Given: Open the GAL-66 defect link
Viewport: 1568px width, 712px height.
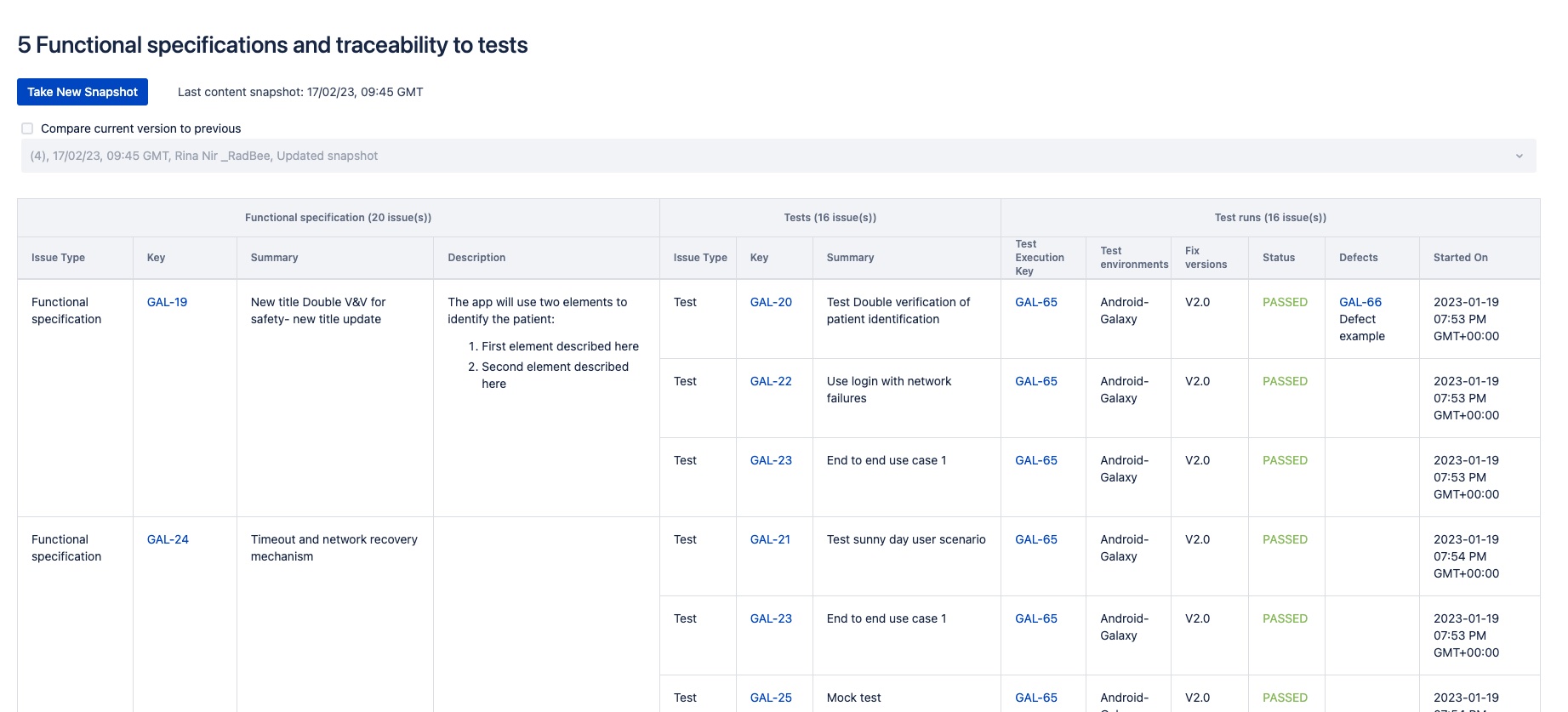Looking at the screenshot, I should click(x=1360, y=302).
